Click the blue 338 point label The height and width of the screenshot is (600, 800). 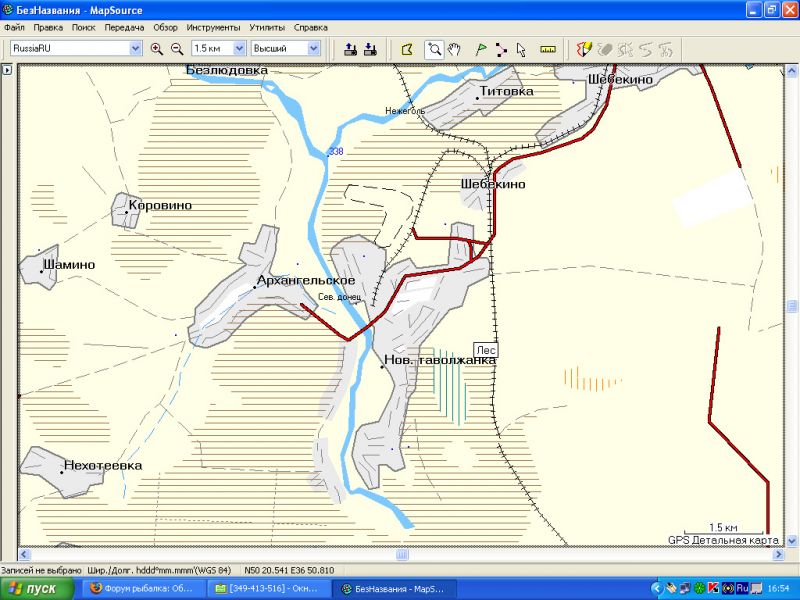pos(336,152)
